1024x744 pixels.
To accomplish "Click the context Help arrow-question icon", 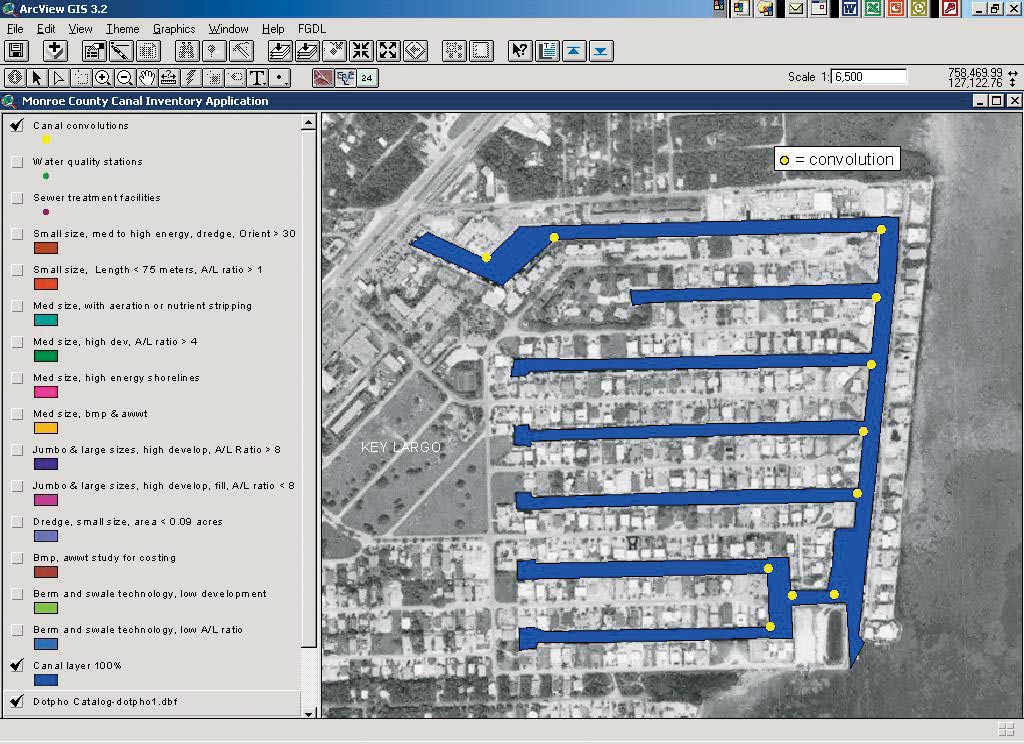I will coord(520,50).
